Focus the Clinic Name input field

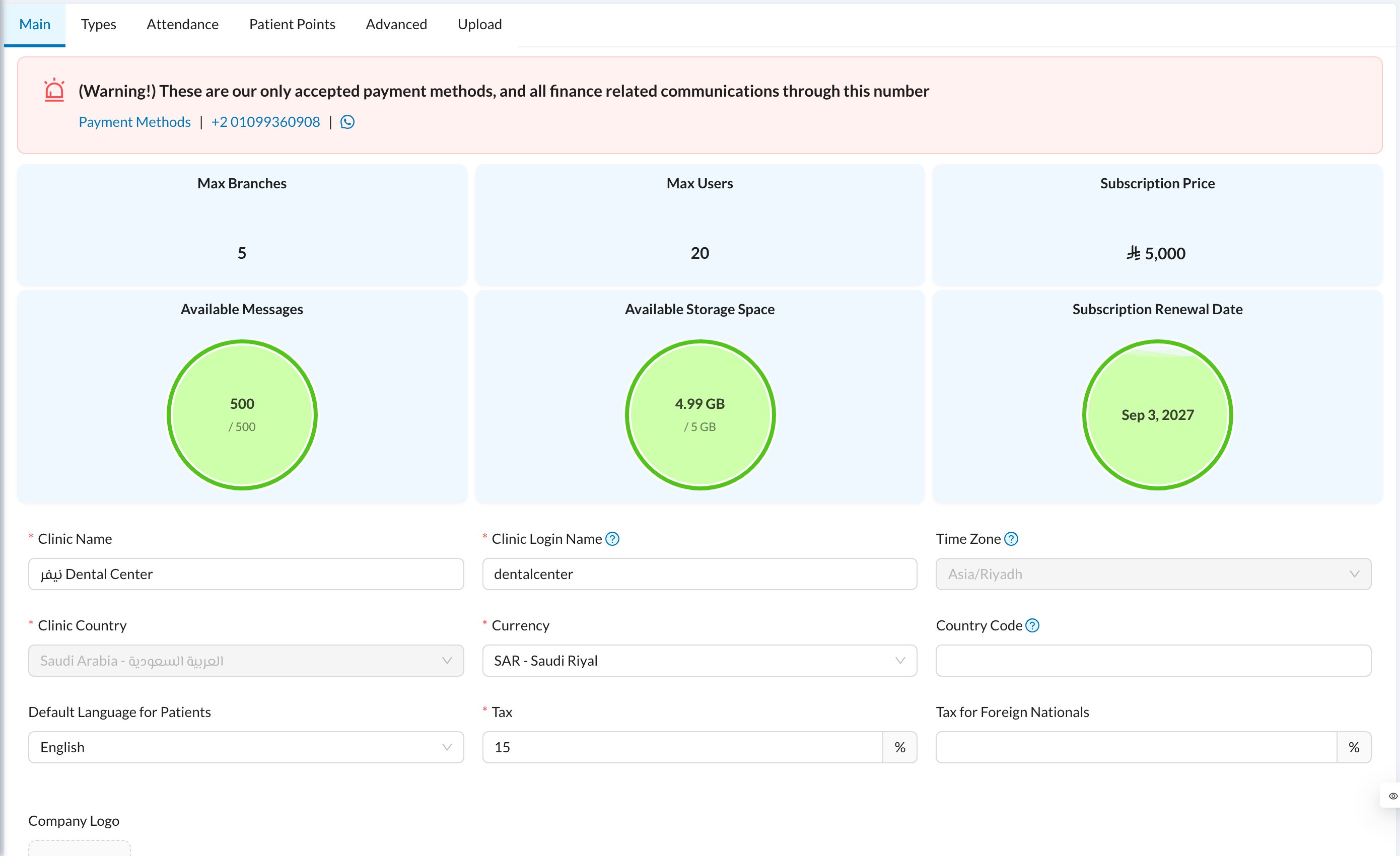(x=246, y=574)
